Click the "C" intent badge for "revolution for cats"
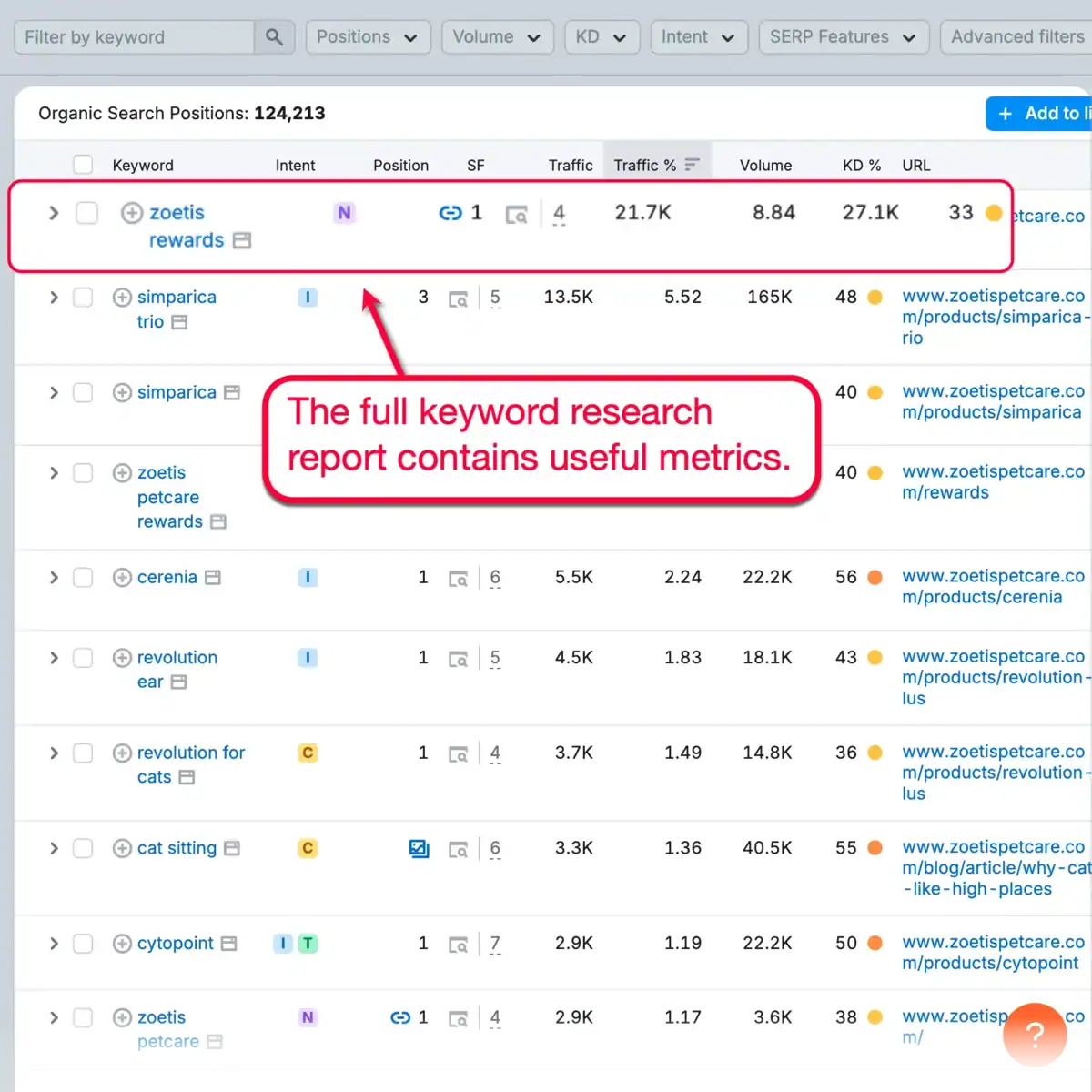Image resolution: width=1092 pixels, height=1092 pixels. tap(308, 753)
